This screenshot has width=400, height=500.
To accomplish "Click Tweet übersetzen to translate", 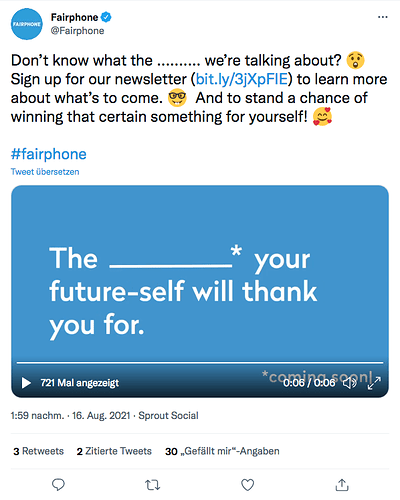I will click(45, 172).
